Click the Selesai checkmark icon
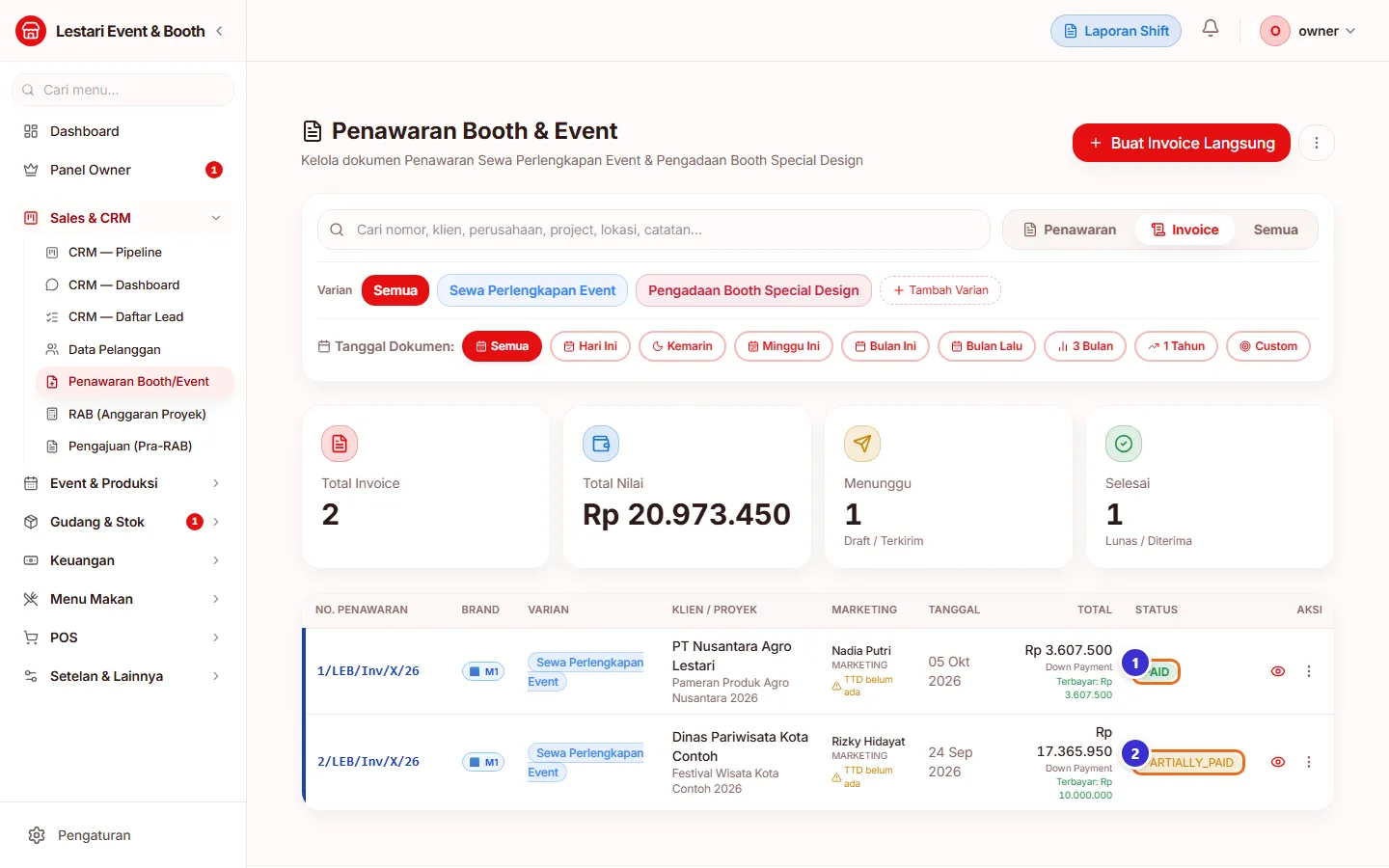The image size is (1389, 868). 1124,444
